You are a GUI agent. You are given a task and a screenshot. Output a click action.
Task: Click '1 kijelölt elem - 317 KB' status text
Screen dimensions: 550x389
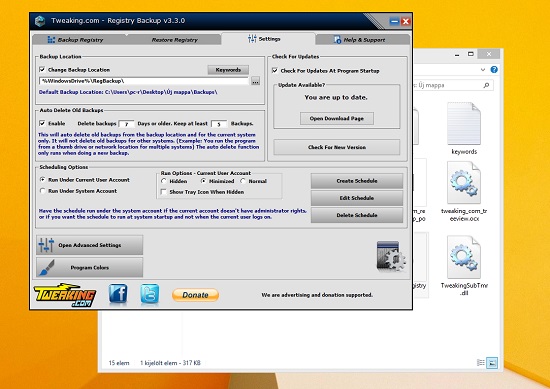point(170,363)
